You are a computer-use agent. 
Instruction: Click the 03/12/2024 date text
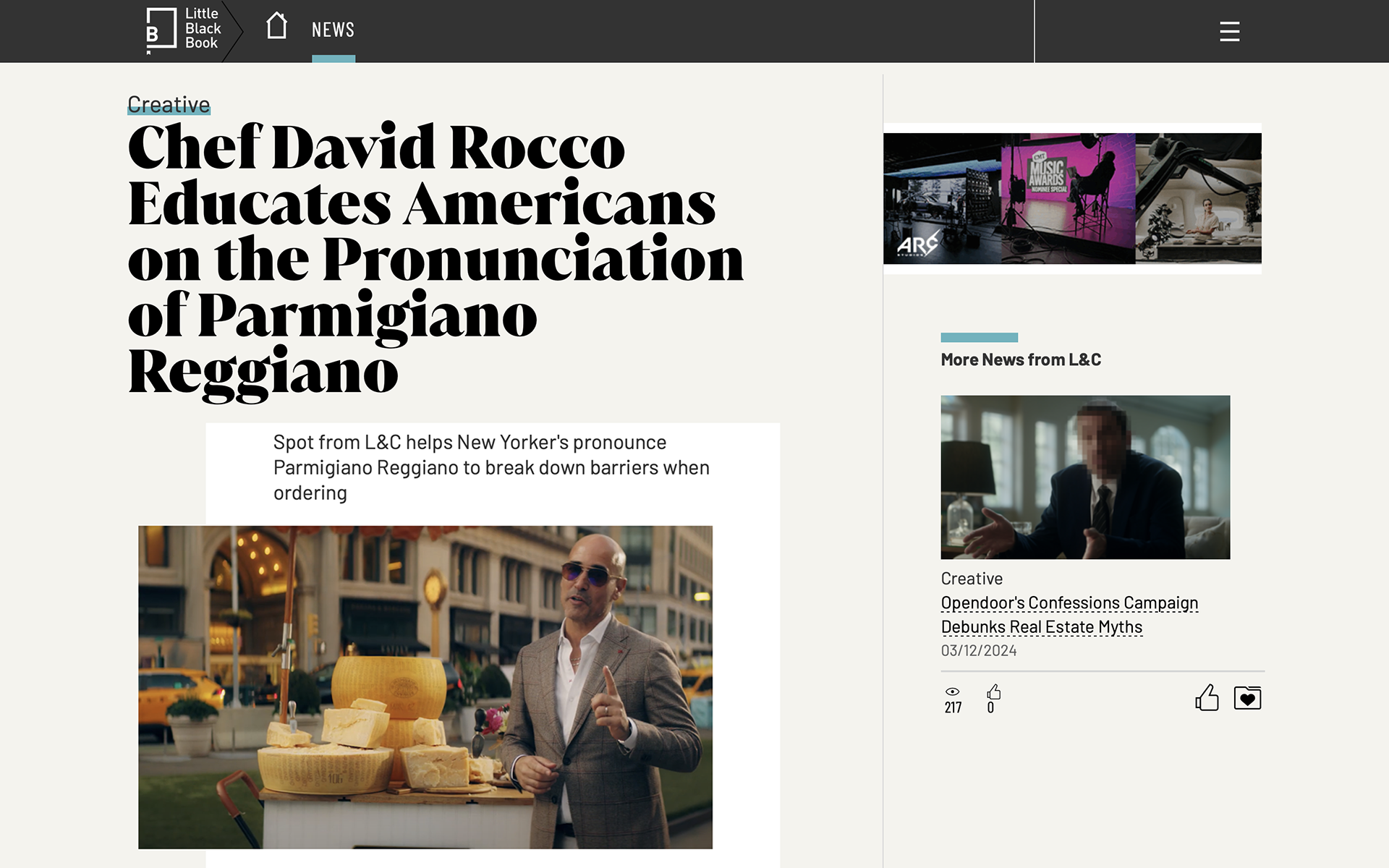click(978, 650)
